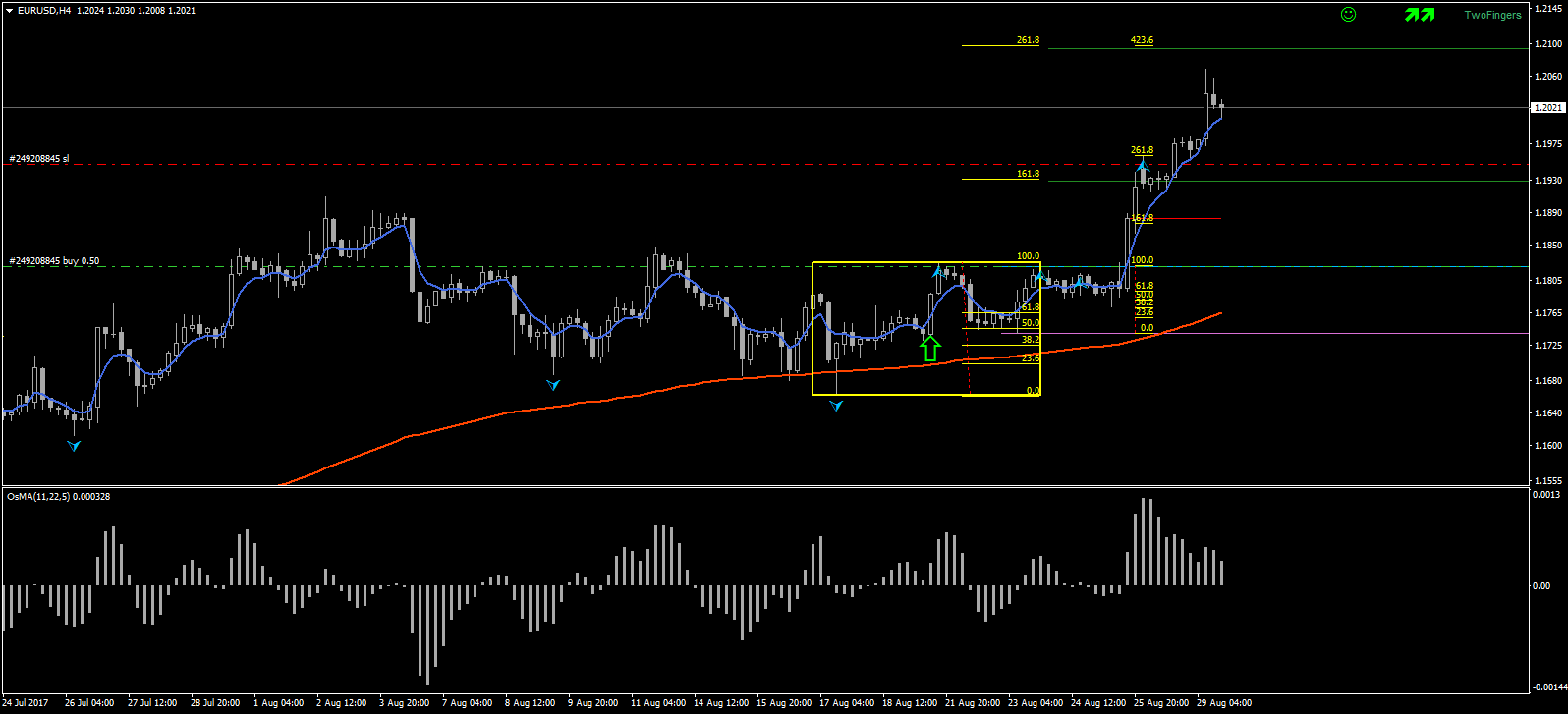Click the green double-arrow trend icon
The image size is (1568, 714).
click(1420, 15)
